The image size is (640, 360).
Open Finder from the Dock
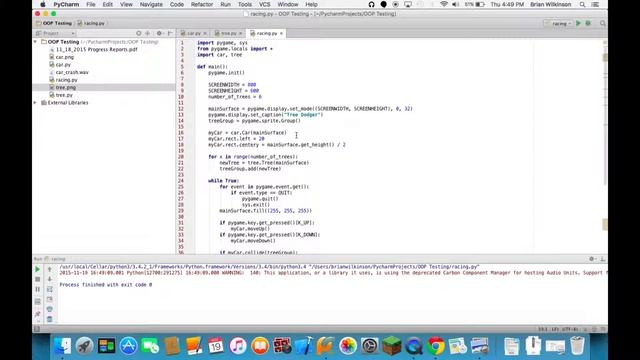[x=62, y=346]
